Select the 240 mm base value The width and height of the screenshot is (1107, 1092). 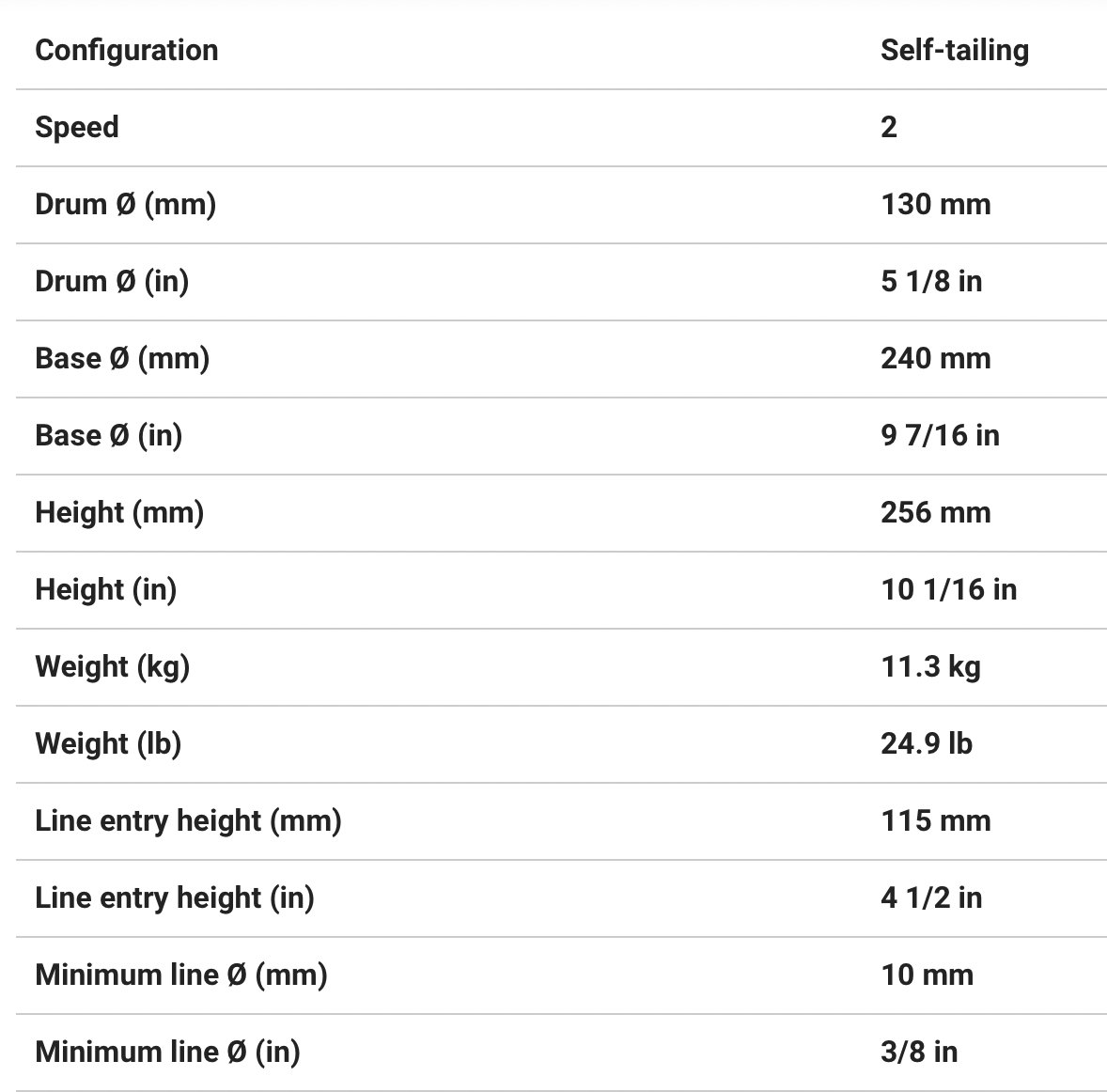(x=935, y=358)
